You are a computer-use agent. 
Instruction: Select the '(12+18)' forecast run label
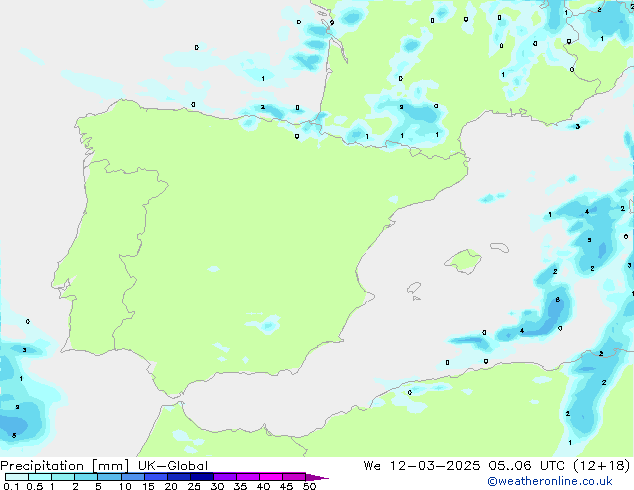[x=602, y=466]
